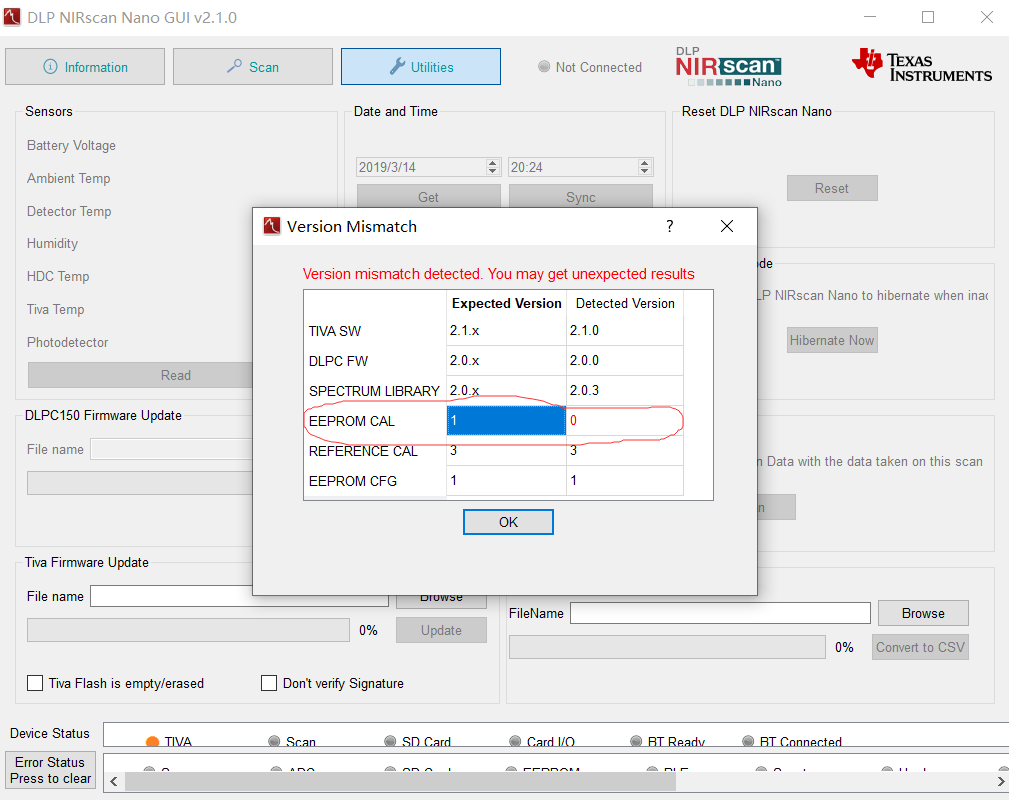Screen dimensions: 1009x800
Task: Click Browse next to FileName field
Action: (923, 613)
